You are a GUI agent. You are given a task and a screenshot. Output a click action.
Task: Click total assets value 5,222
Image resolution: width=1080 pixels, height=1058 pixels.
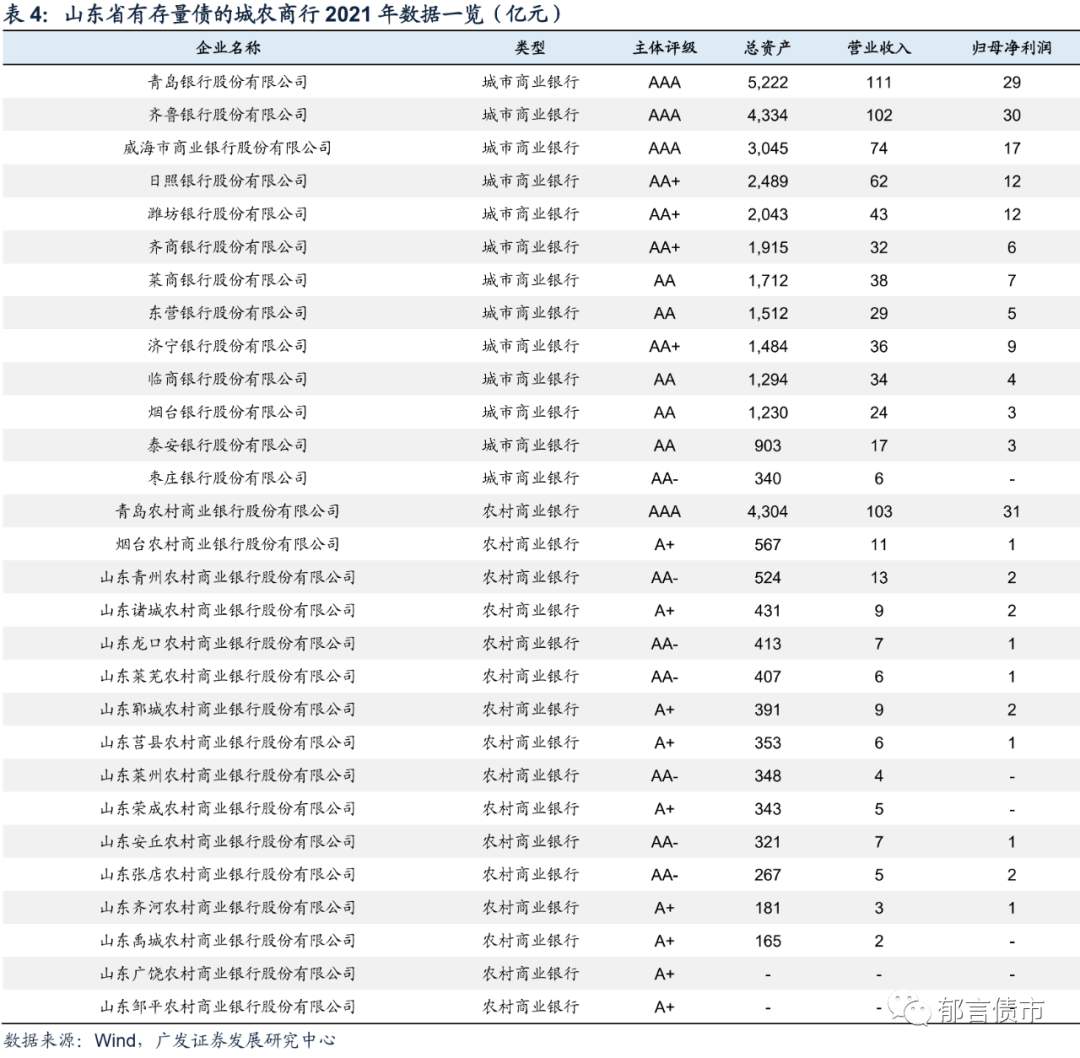(767, 83)
